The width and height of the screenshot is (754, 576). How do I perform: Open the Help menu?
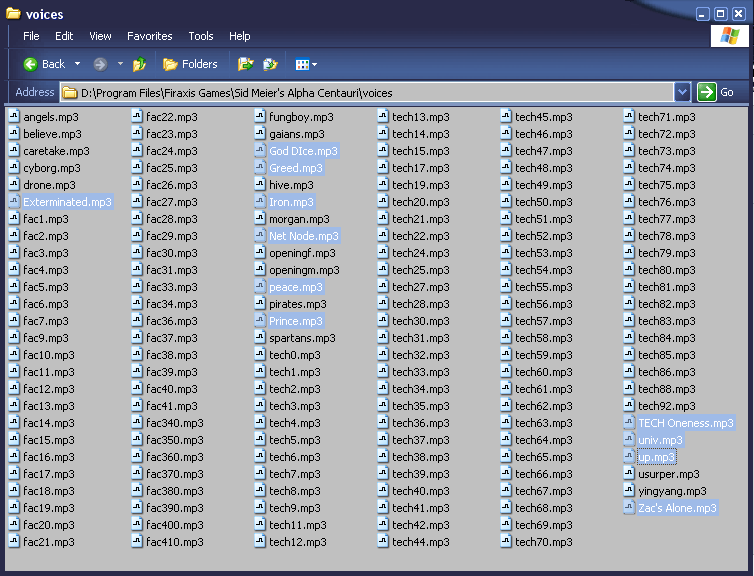240,36
